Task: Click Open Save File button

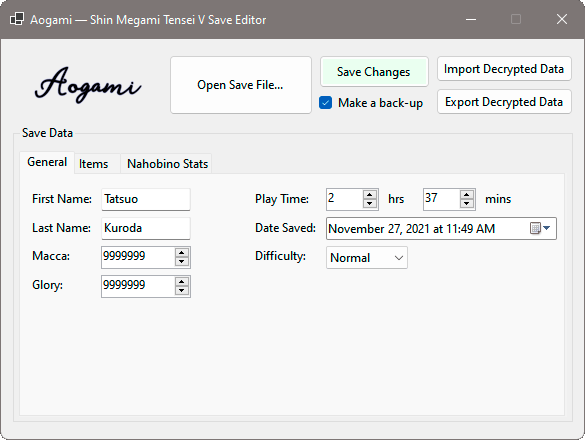Action: tap(241, 85)
